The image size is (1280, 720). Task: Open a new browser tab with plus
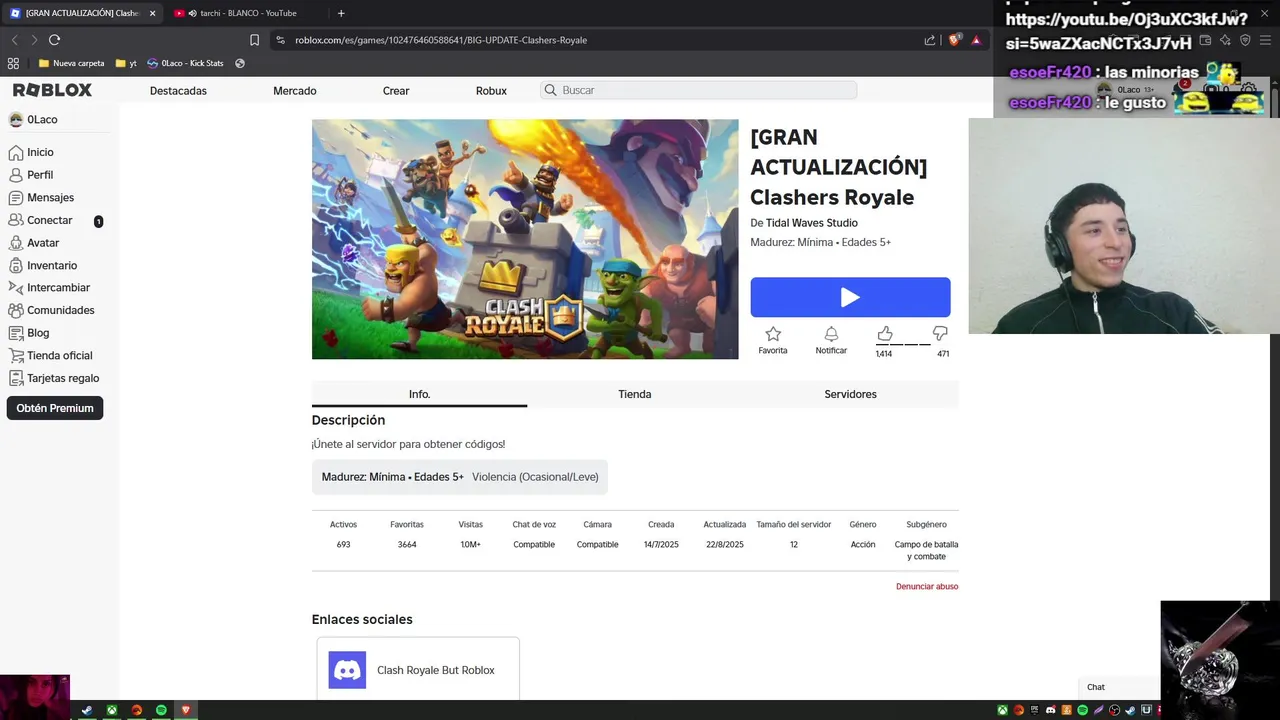click(x=341, y=13)
